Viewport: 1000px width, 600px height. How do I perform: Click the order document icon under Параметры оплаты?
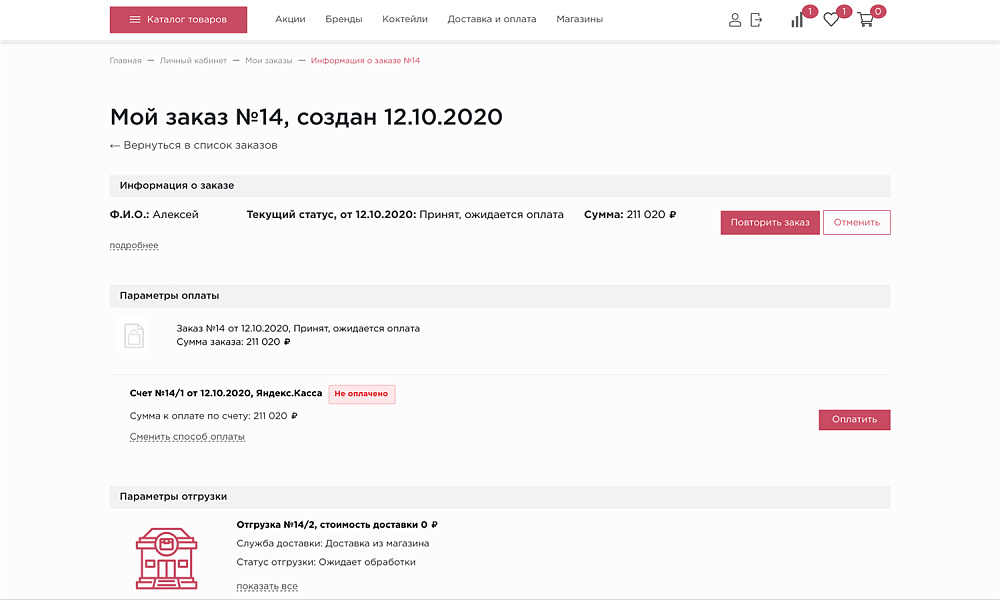click(134, 334)
